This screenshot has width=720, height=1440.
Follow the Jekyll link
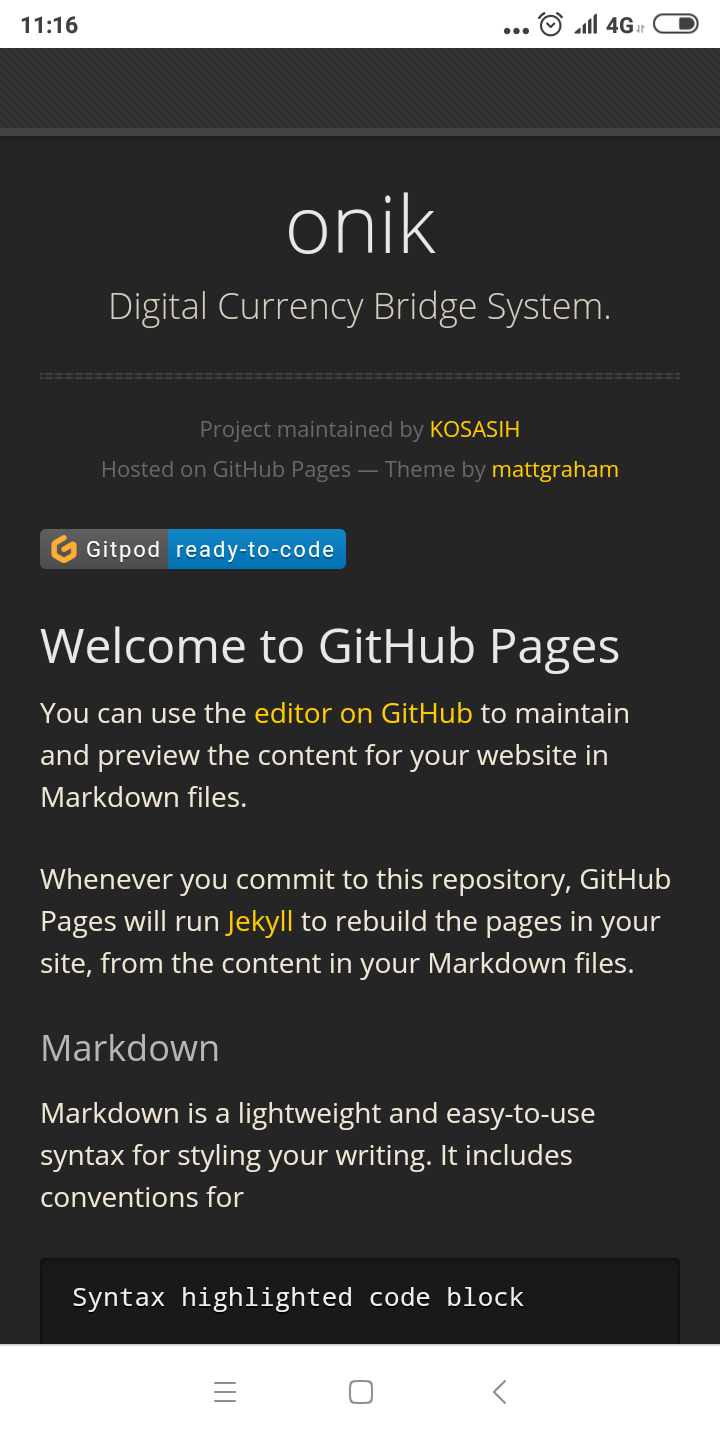pyautogui.click(x=260, y=922)
